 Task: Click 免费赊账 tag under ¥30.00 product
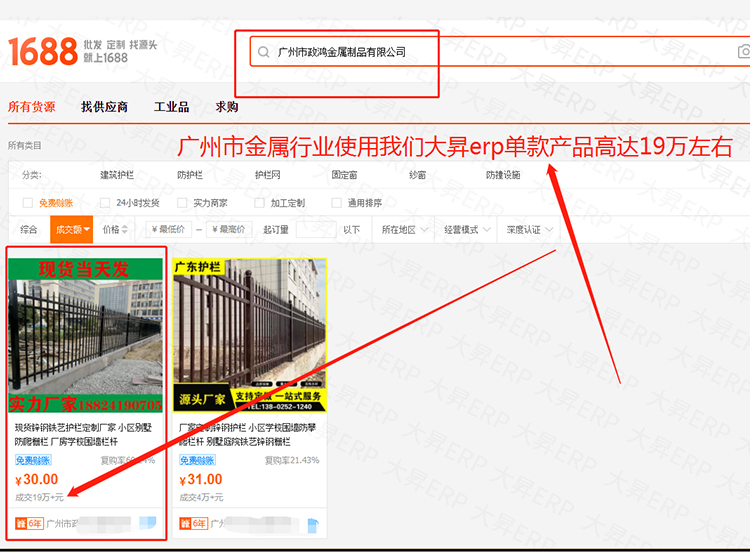[x=33, y=460]
